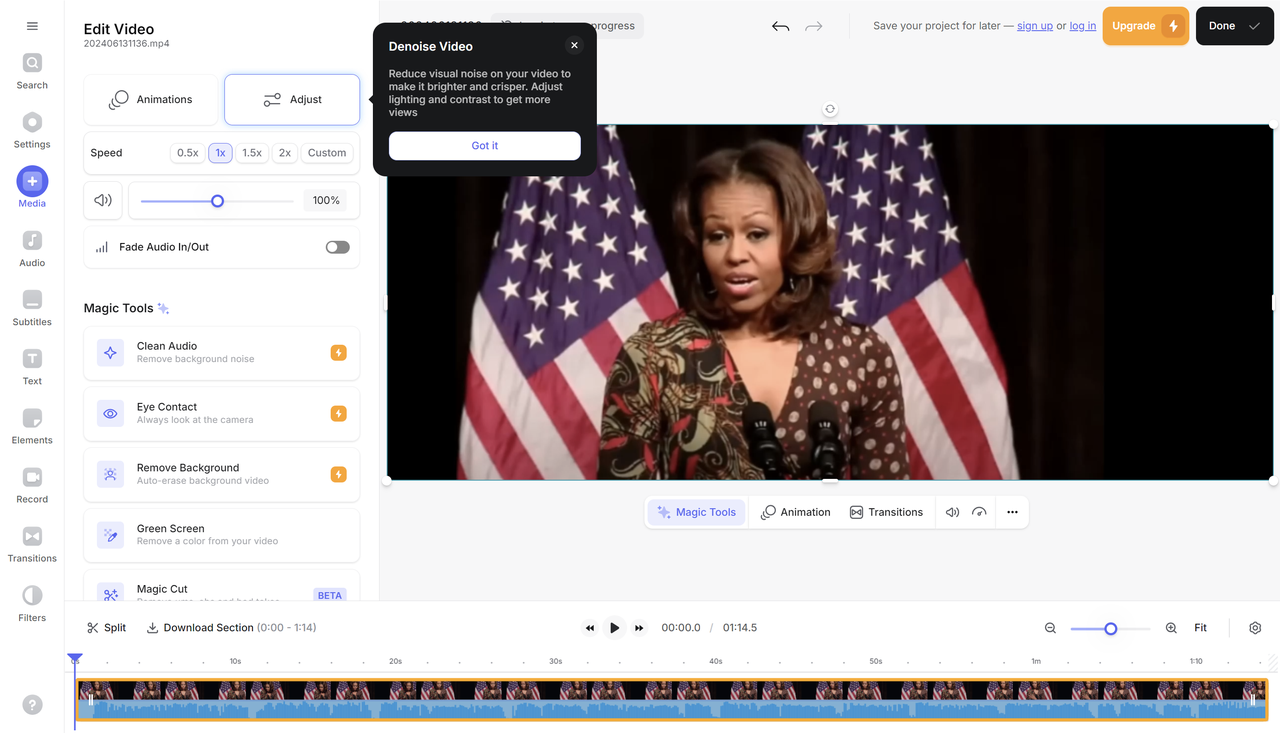The width and height of the screenshot is (1280, 733).
Task: Select the Text tool from the sidebar
Action: click(31, 366)
